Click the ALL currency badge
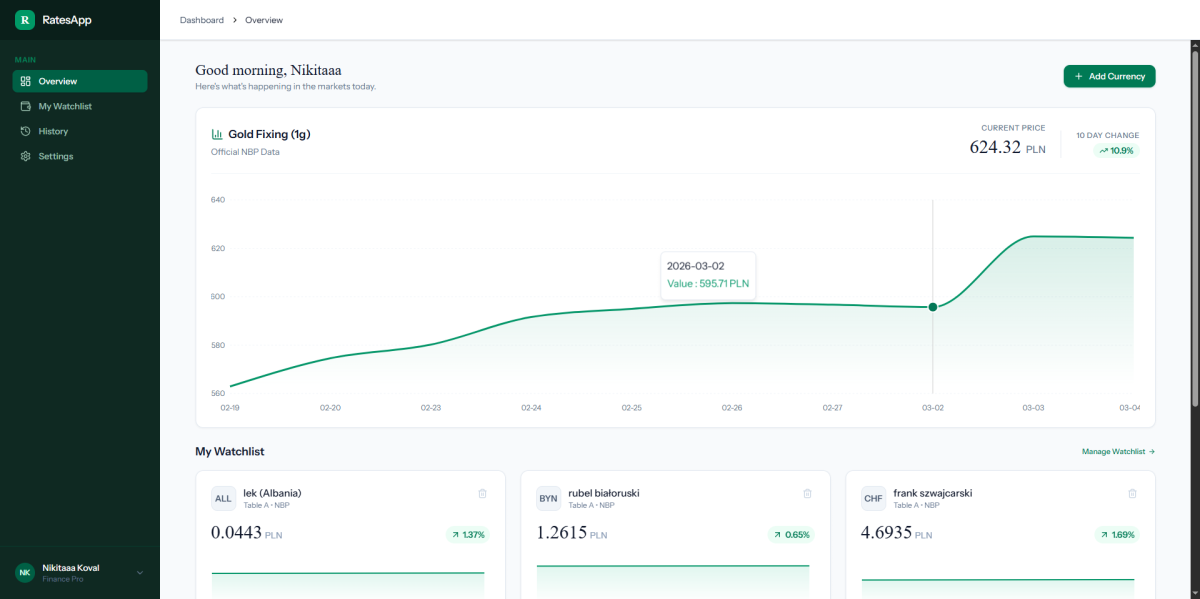The height and width of the screenshot is (599, 1200). pyautogui.click(x=223, y=498)
